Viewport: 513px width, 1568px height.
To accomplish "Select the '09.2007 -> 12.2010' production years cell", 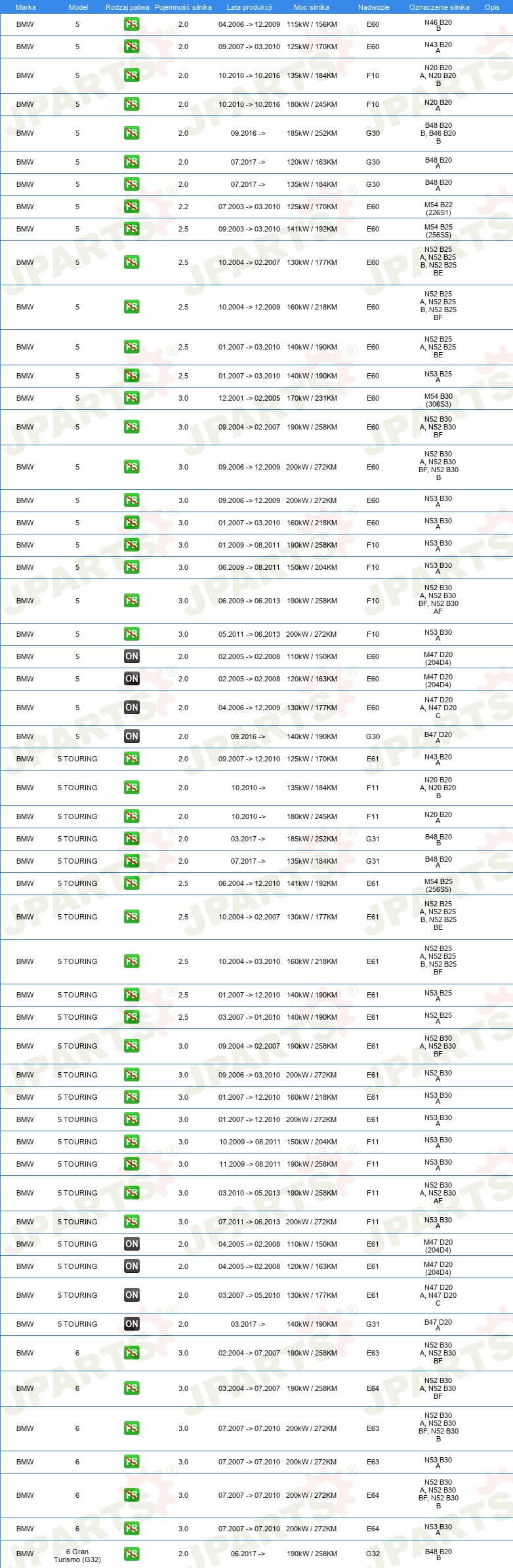I will coord(249,759).
